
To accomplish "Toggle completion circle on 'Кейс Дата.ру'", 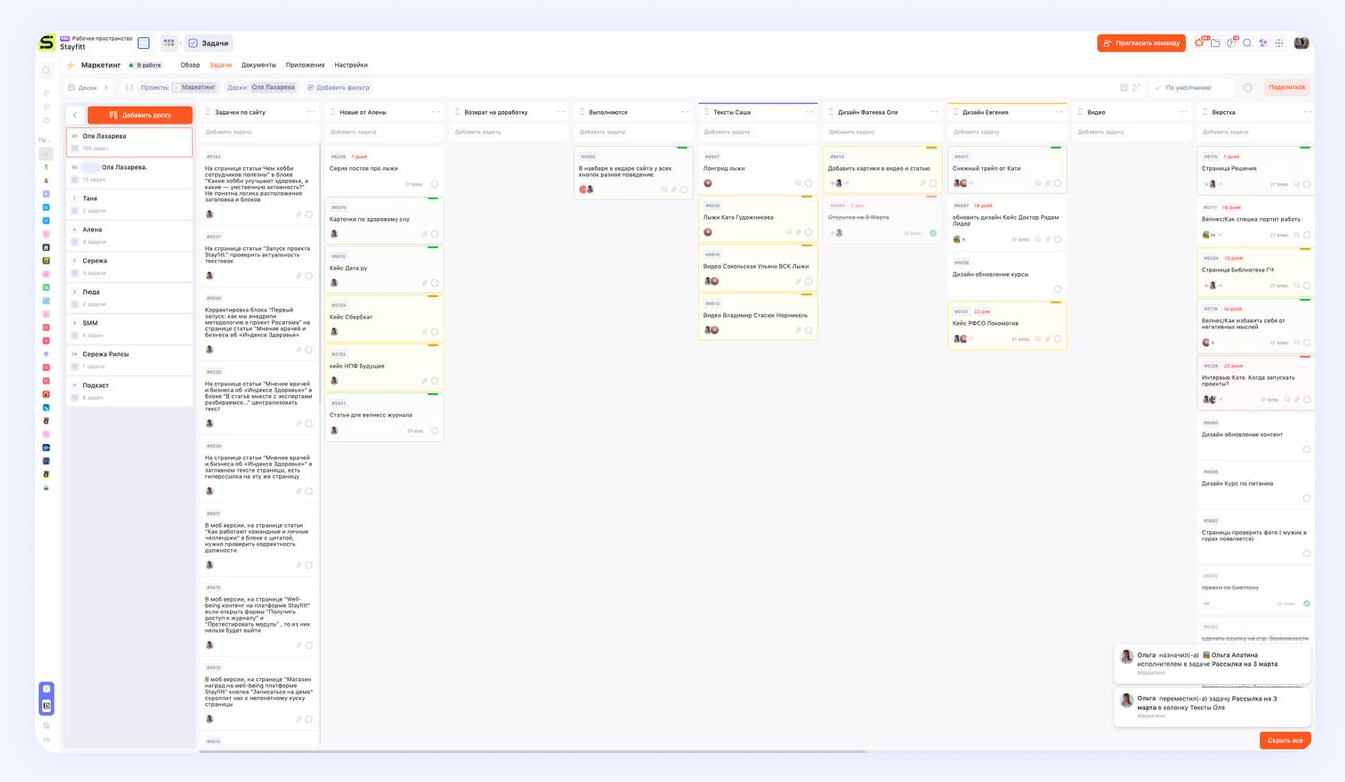I will (x=435, y=283).
